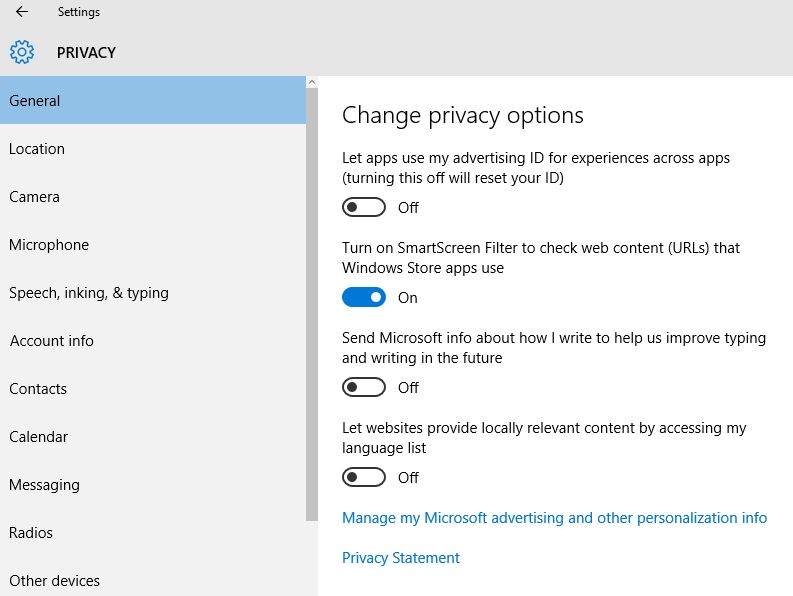Click the 'Send Microsoft info' description text
This screenshot has height=596, width=793.
(x=554, y=348)
